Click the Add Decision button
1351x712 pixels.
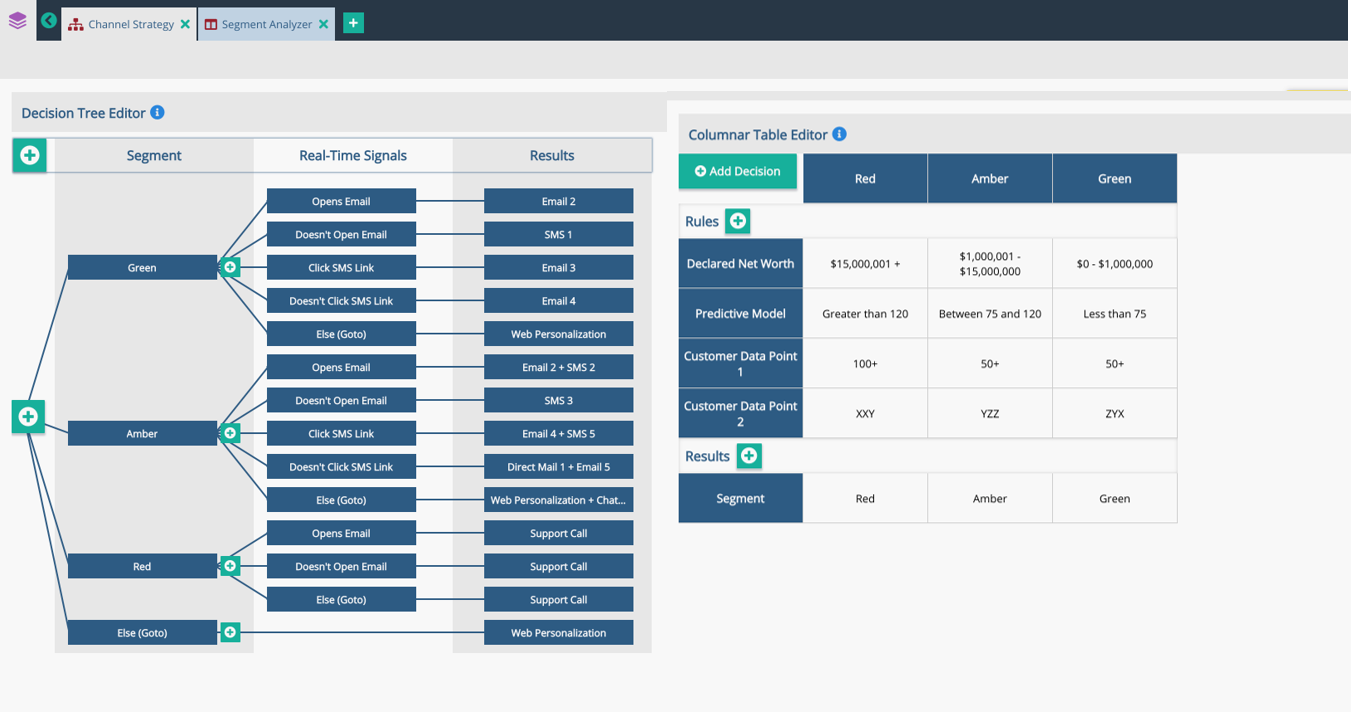(738, 171)
